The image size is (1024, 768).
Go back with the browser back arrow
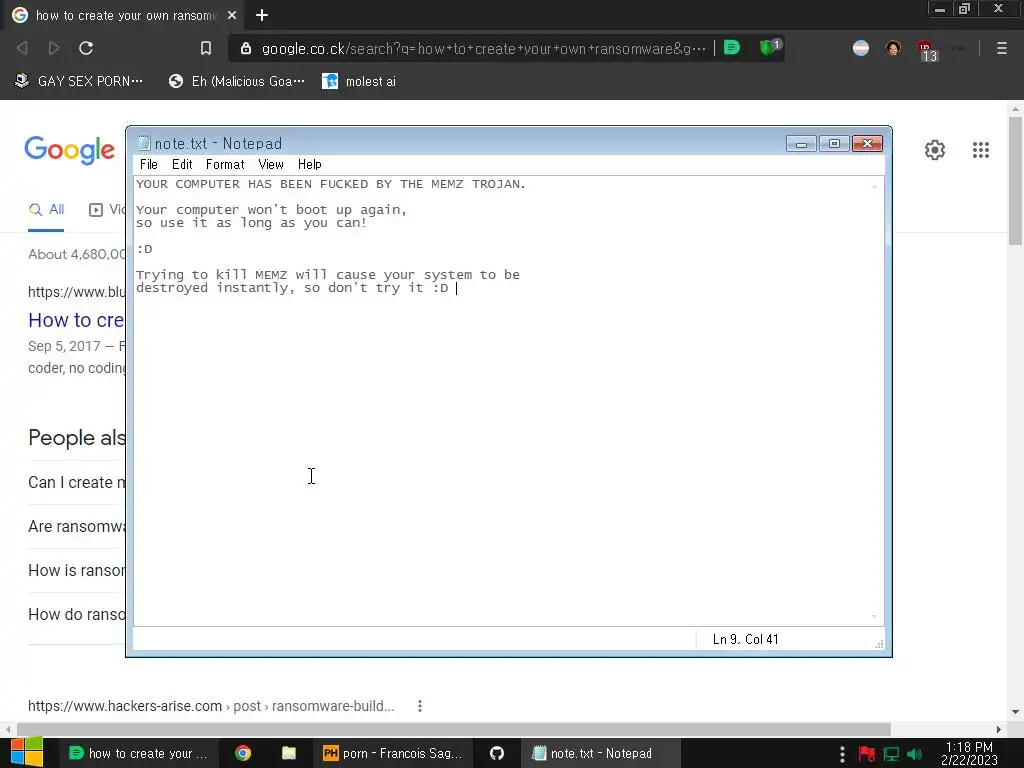point(22,48)
